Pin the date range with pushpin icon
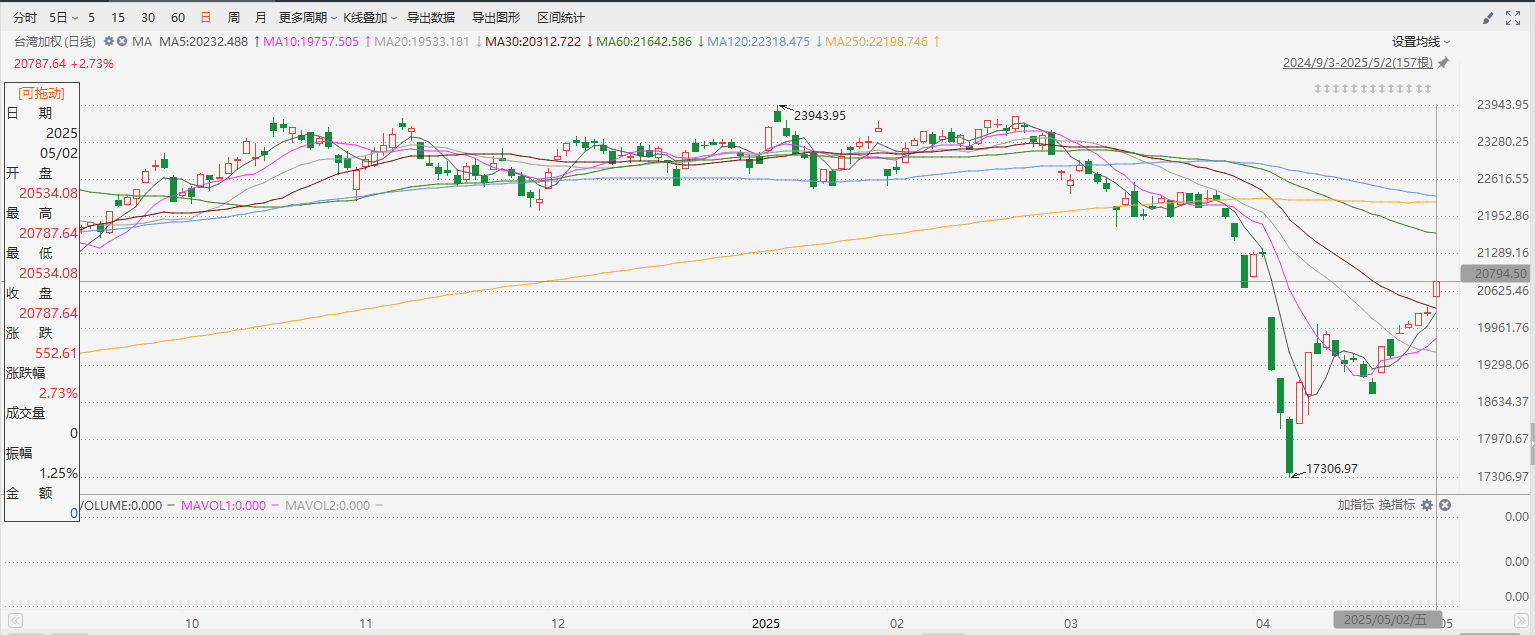 1443,63
